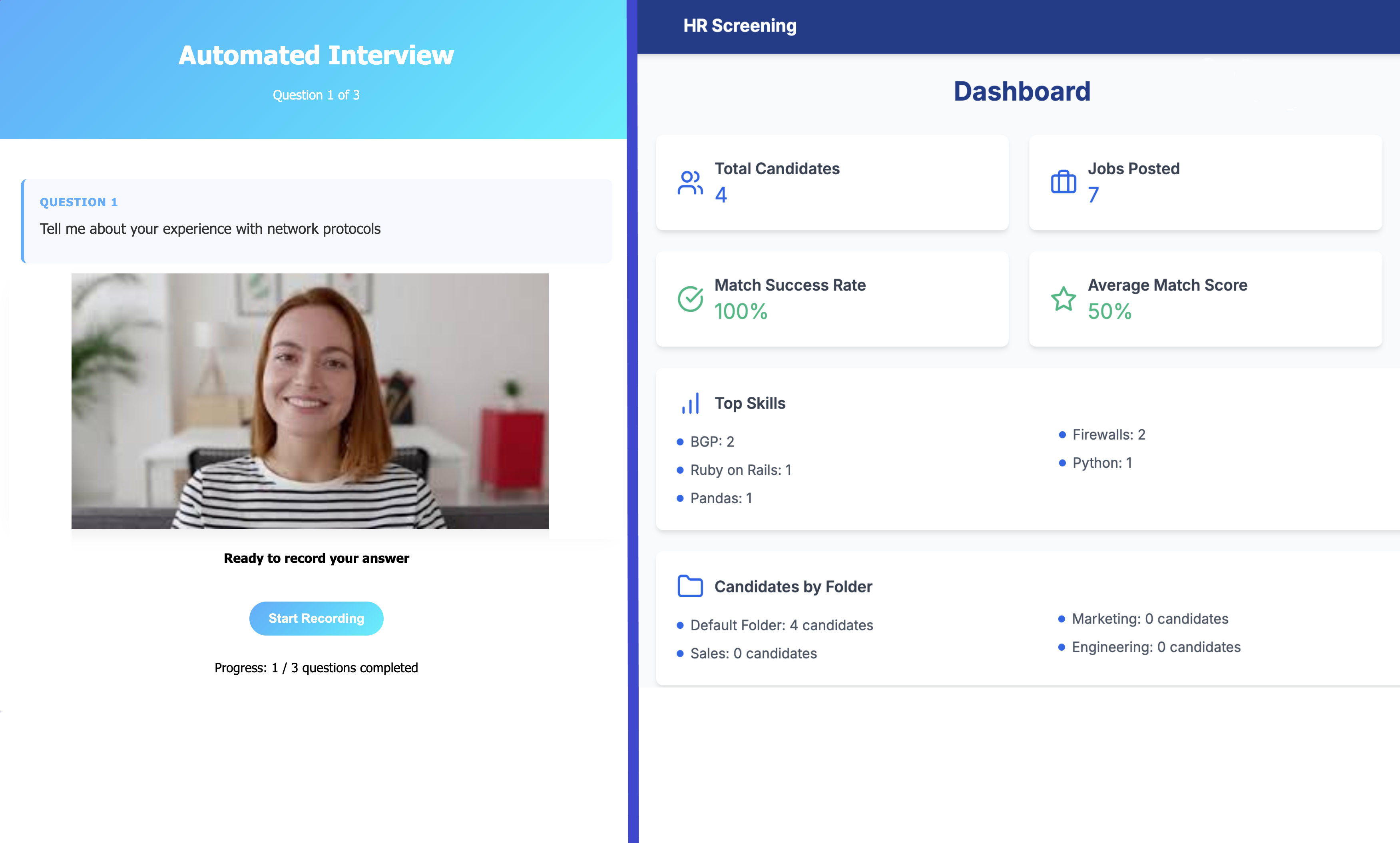Click the Top Skills bar chart icon

(x=690, y=403)
